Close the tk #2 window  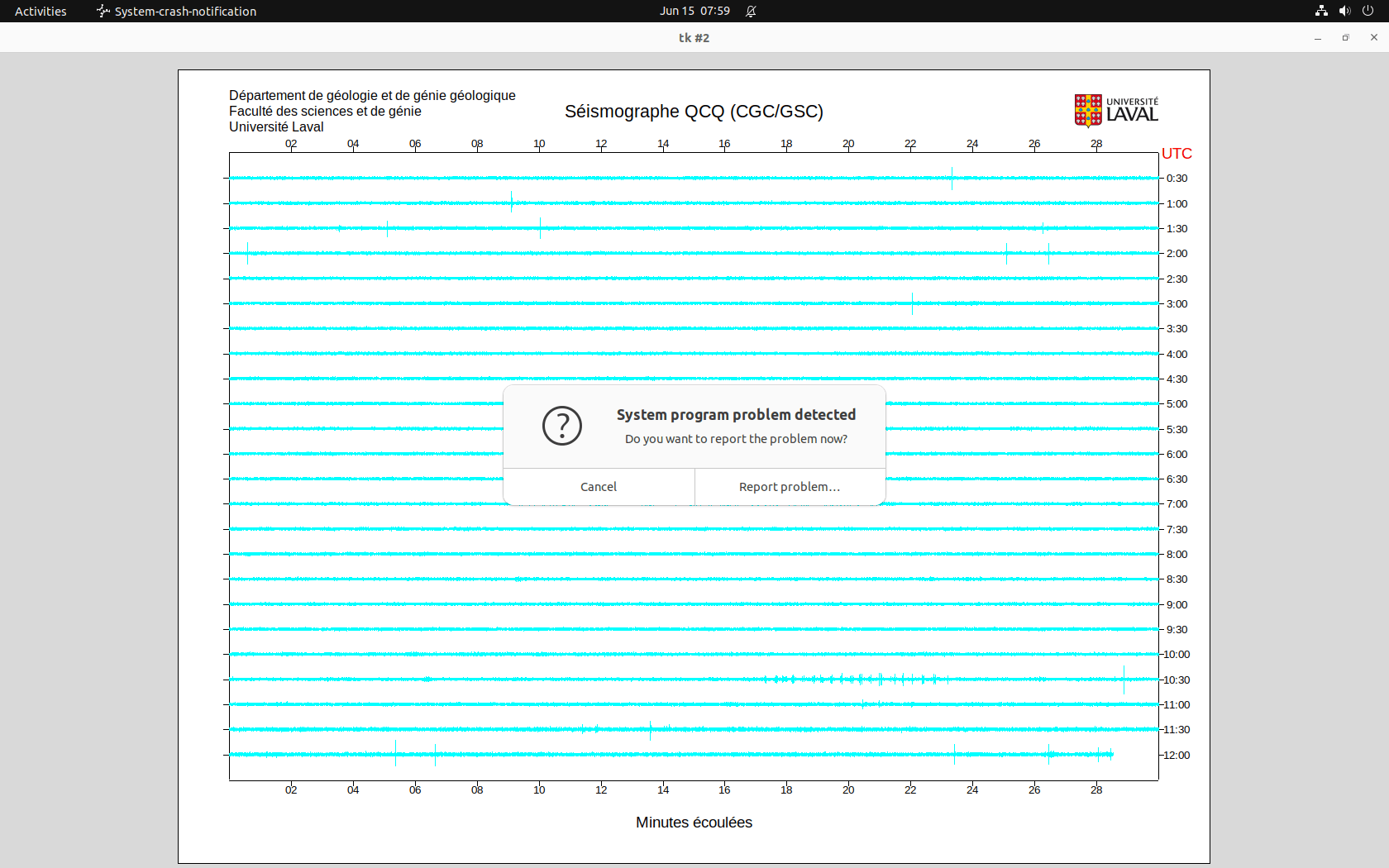tap(1374, 38)
